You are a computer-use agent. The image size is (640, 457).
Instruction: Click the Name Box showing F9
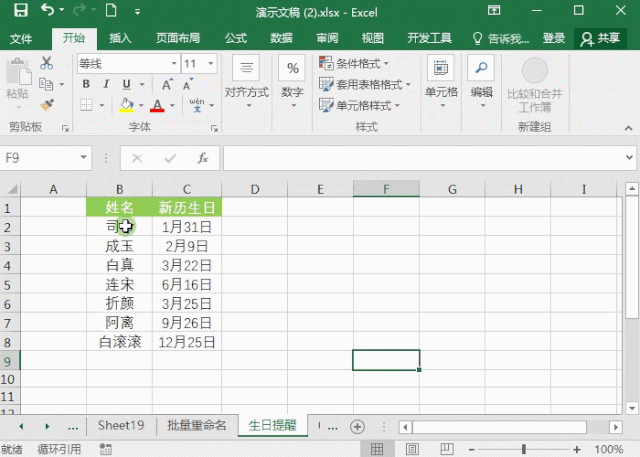(45, 158)
